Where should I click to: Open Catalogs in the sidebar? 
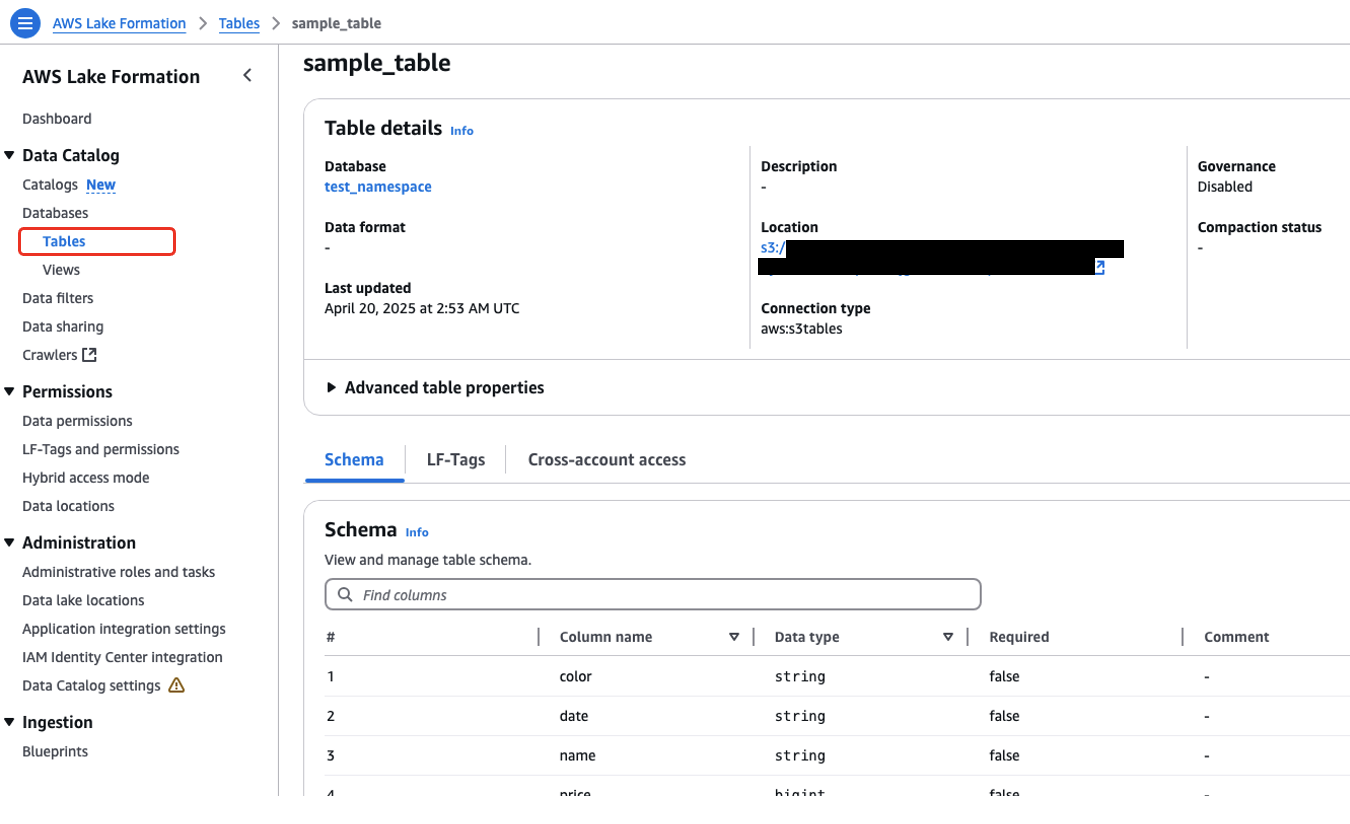click(x=50, y=185)
